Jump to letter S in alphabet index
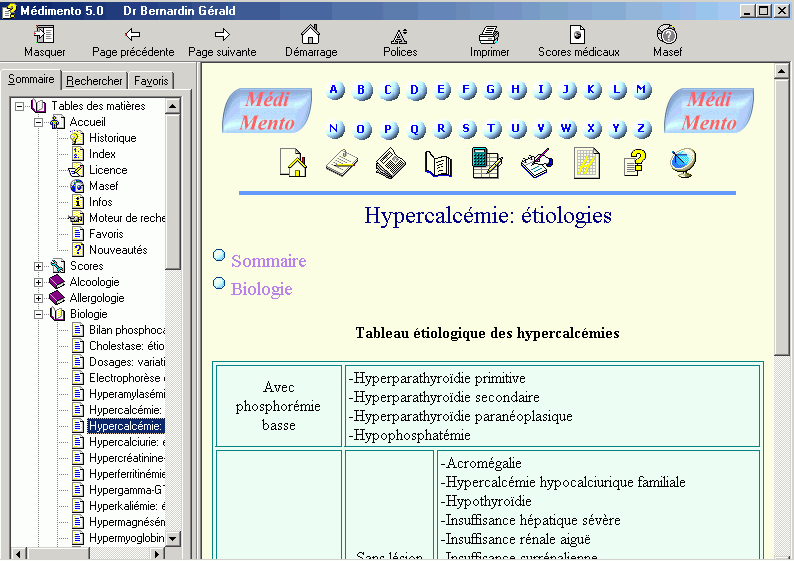 (x=466, y=129)
